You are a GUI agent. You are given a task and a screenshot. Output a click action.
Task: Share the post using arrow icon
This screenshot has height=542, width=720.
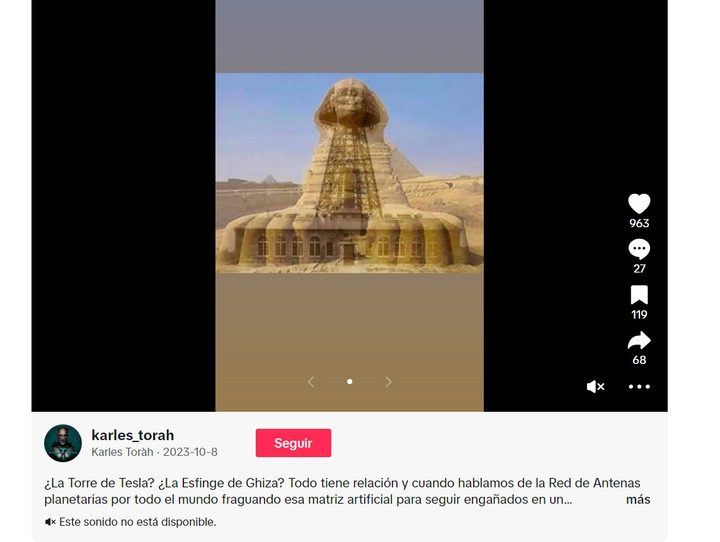click(639, 340)
